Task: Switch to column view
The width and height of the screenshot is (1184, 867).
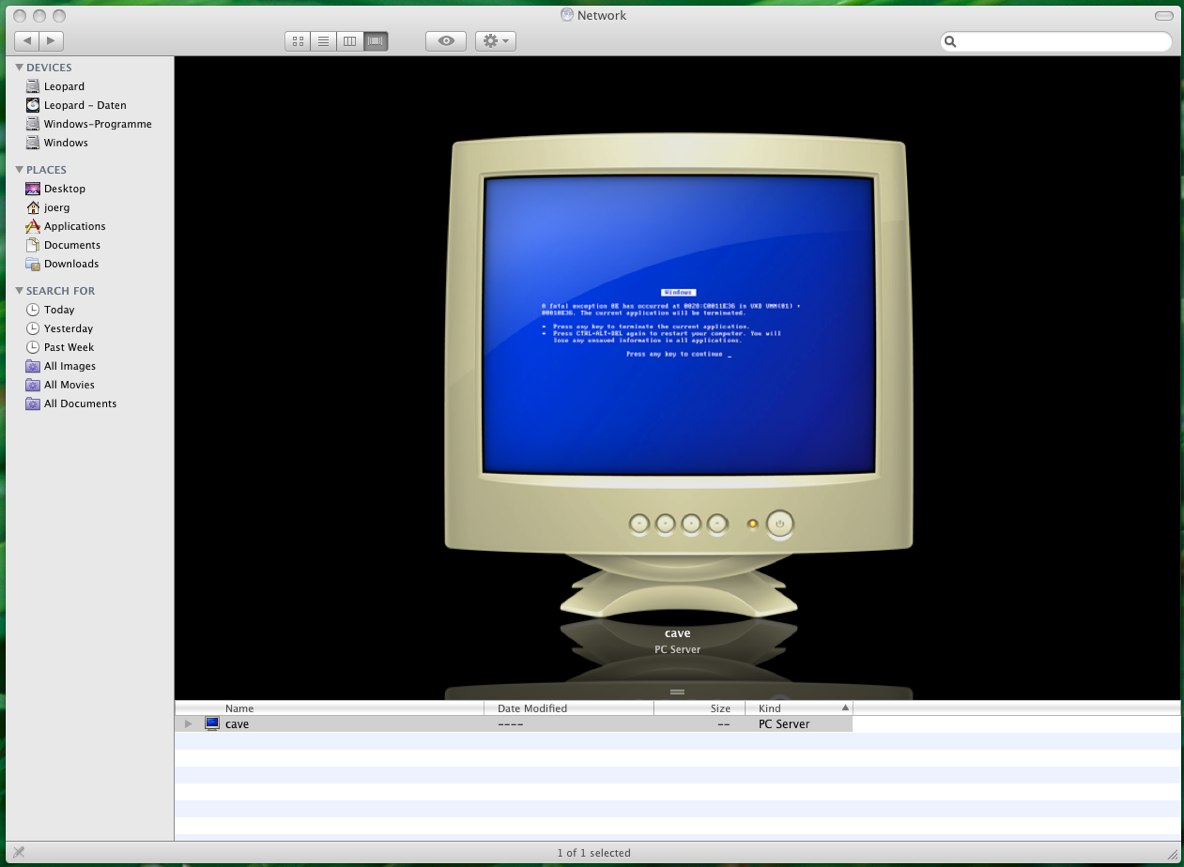Action: [349, 41]
